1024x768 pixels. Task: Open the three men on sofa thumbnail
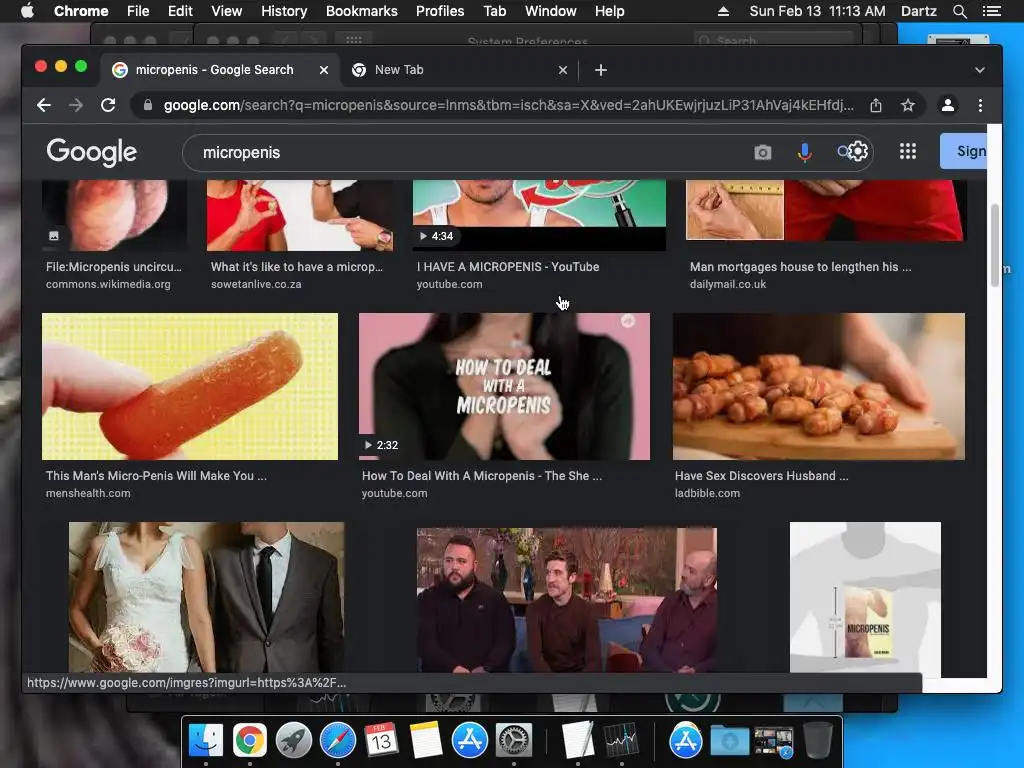(566, 600)
